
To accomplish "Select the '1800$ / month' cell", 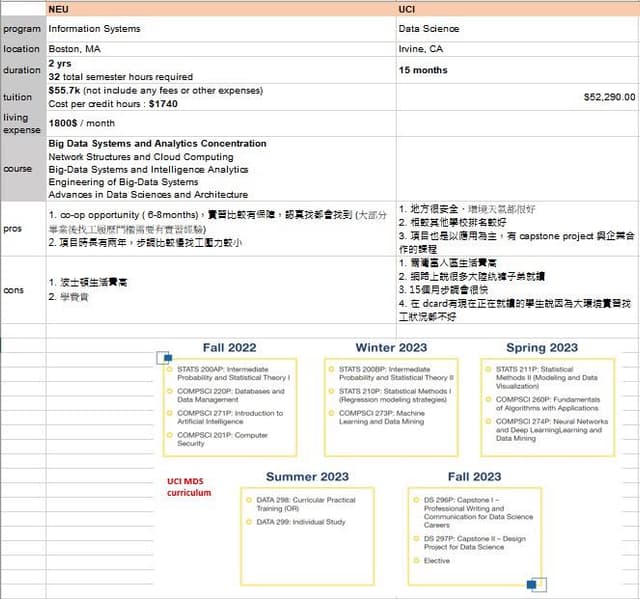I will click(x=221, y=123).
